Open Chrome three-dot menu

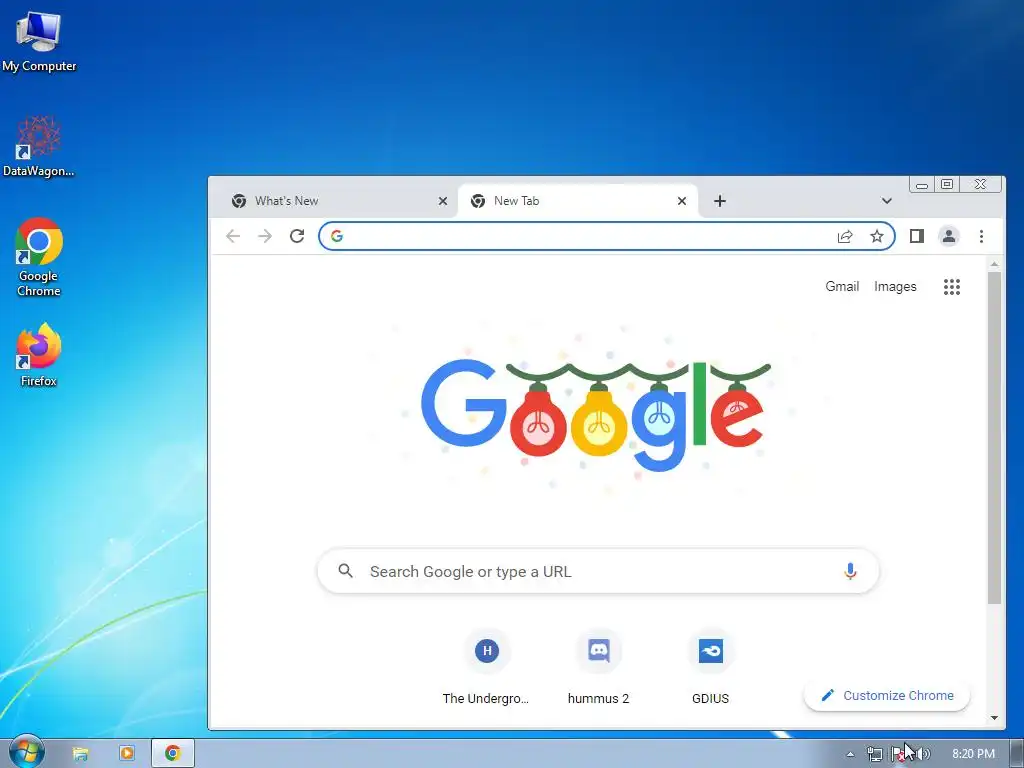(x=981, y=236)
